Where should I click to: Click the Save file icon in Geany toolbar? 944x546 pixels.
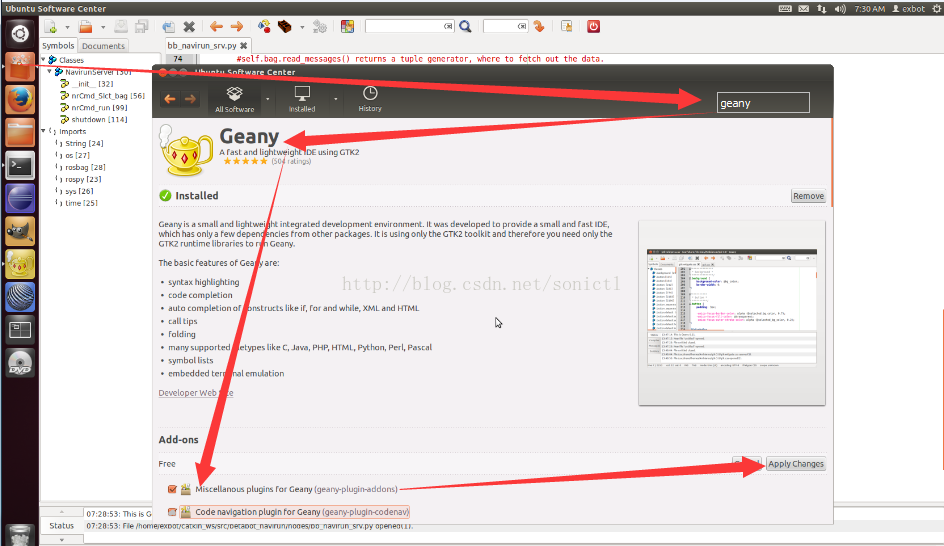click(x=121, y=26)
